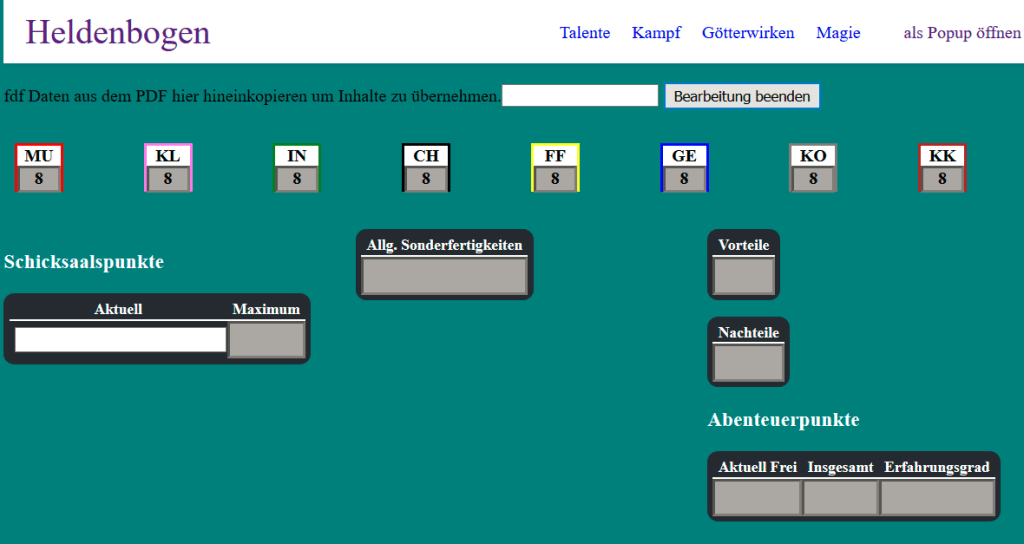Click the IN attribute value field

point(297,179)
